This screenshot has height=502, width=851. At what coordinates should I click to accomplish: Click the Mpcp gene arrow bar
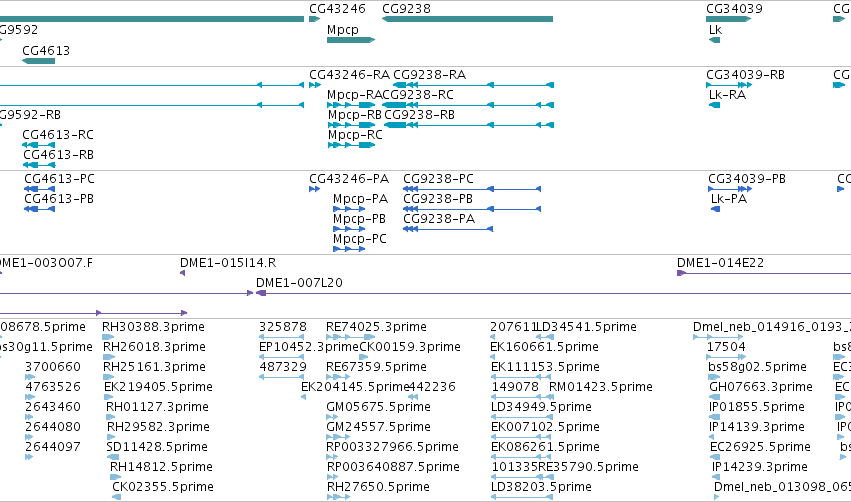[351, 40]
